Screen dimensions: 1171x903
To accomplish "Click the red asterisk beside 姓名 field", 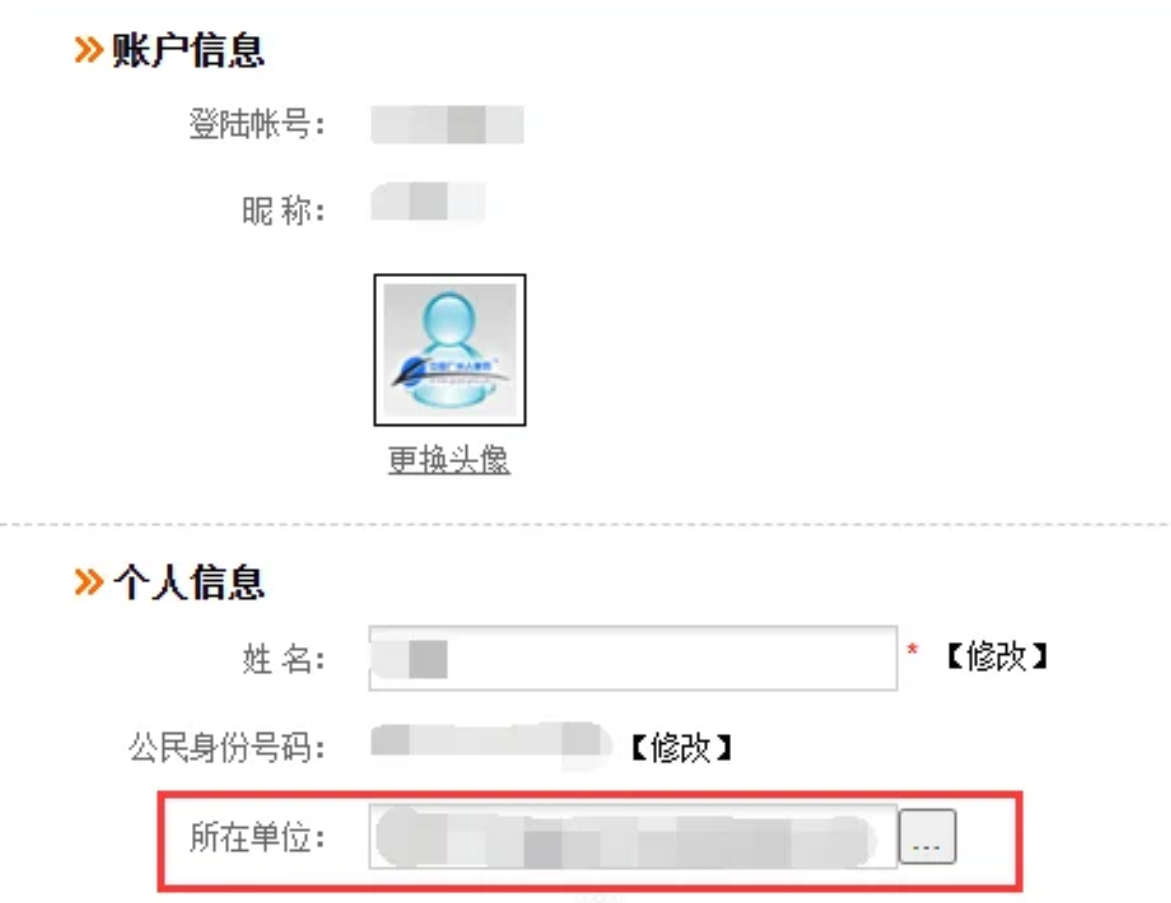I will click(x=914, y=651).
